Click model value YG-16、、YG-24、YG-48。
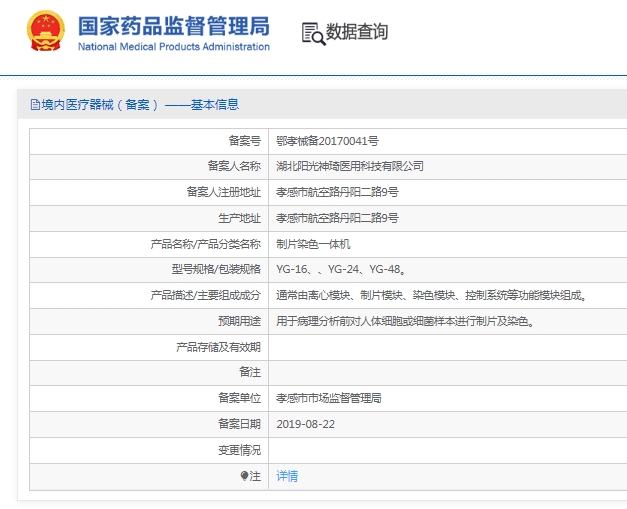 [x=341, y=269]
